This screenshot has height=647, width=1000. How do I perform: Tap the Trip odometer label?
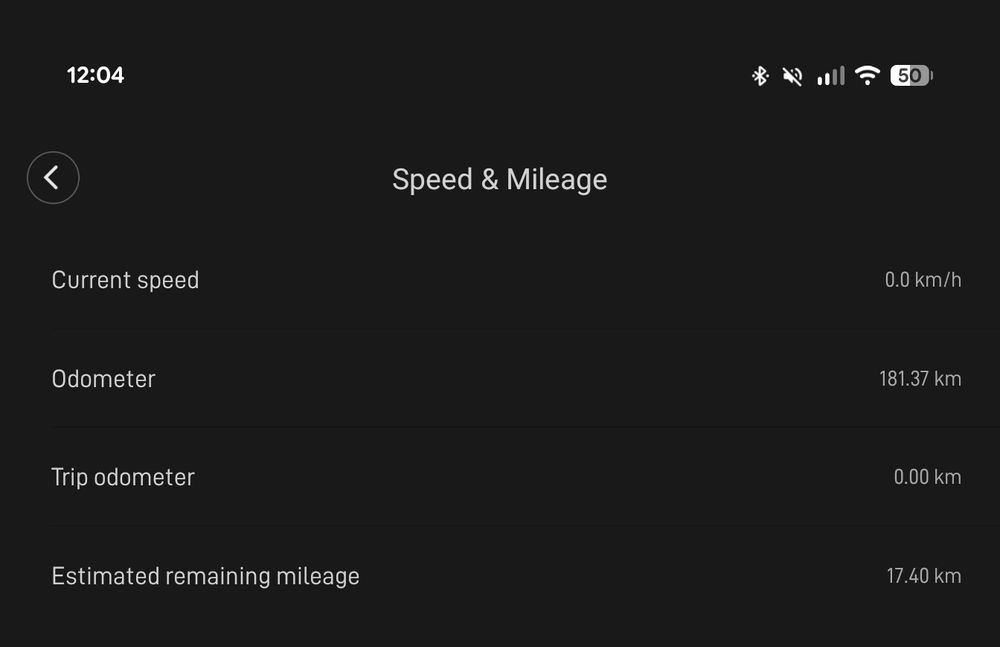click(x=122, y=477)
